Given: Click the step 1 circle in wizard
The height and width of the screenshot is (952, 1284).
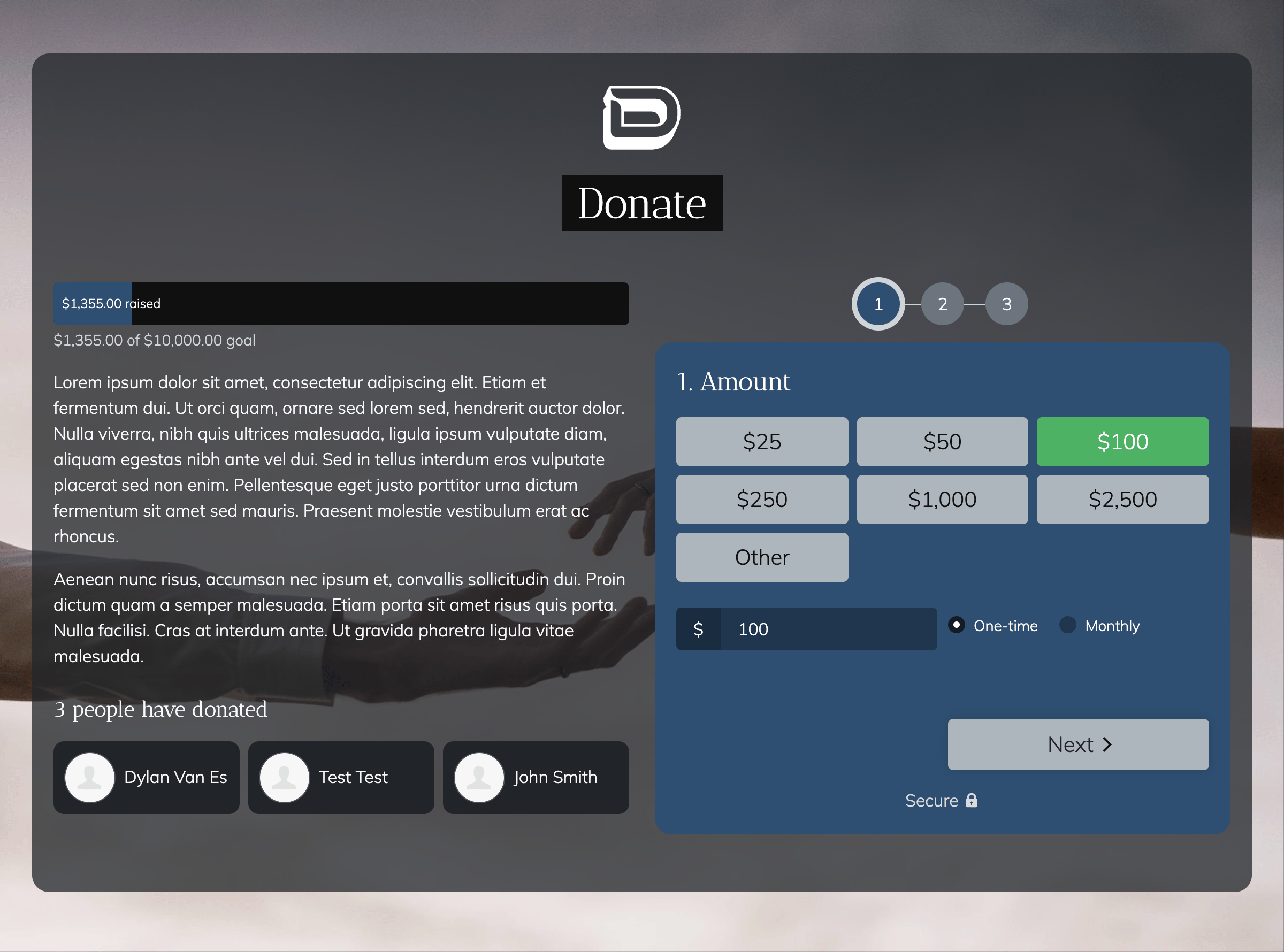Looking at the screenshot, I should [878, 304].
